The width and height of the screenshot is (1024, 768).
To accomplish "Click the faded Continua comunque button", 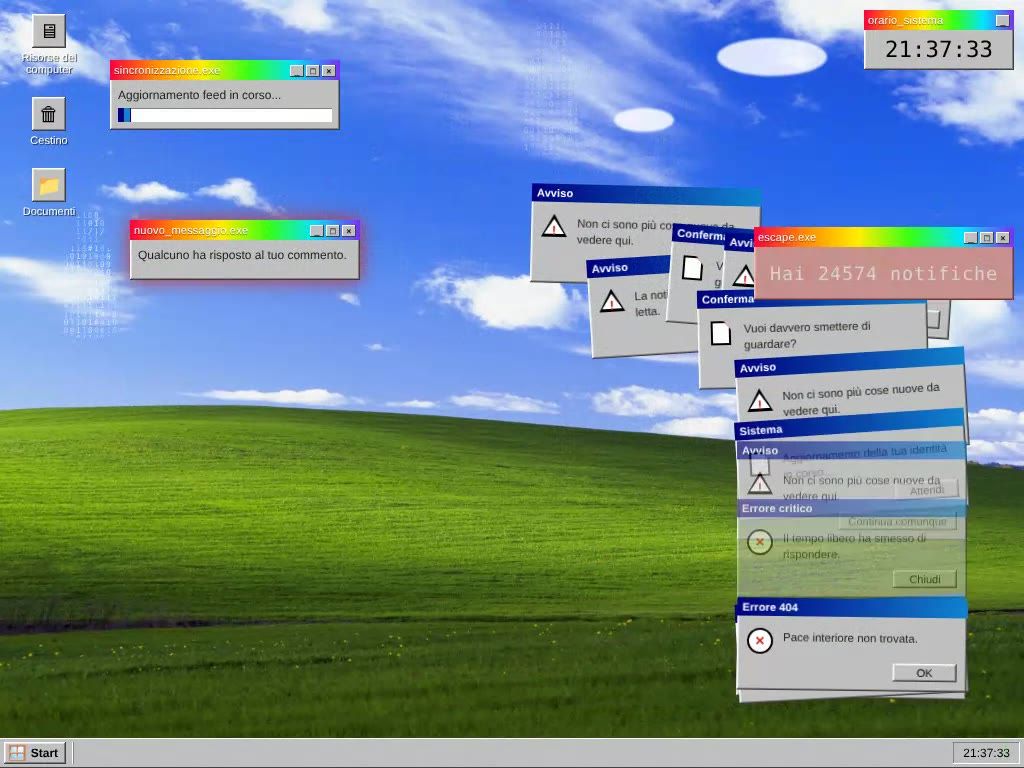I will [897, 522].
